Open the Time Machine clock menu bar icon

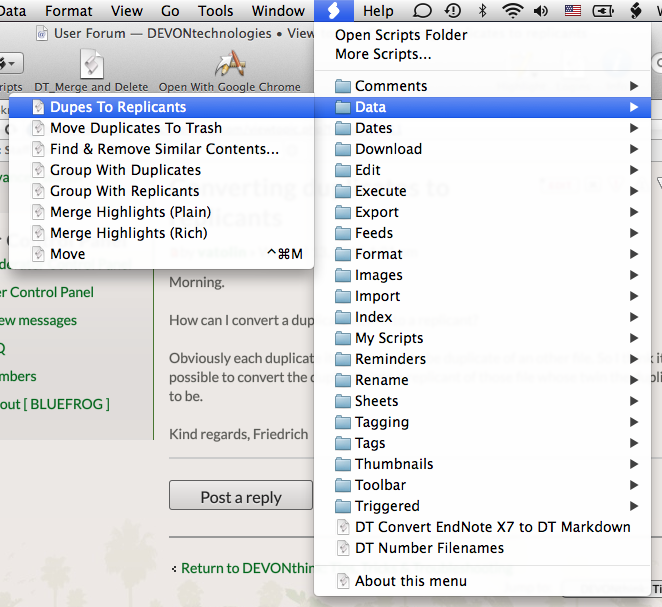pos(453,11)
